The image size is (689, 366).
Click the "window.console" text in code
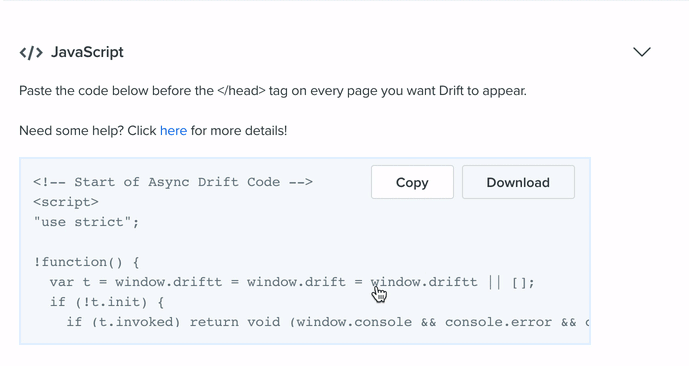pos(354,322)
